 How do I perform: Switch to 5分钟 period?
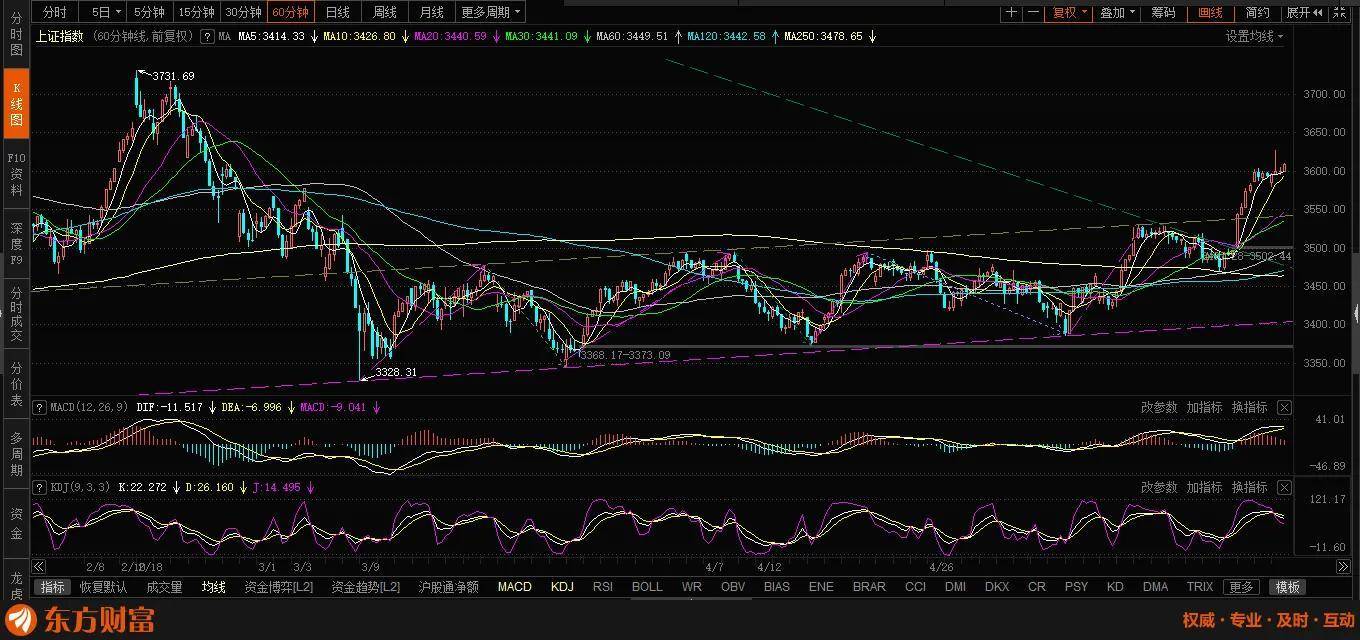point(149,12)
